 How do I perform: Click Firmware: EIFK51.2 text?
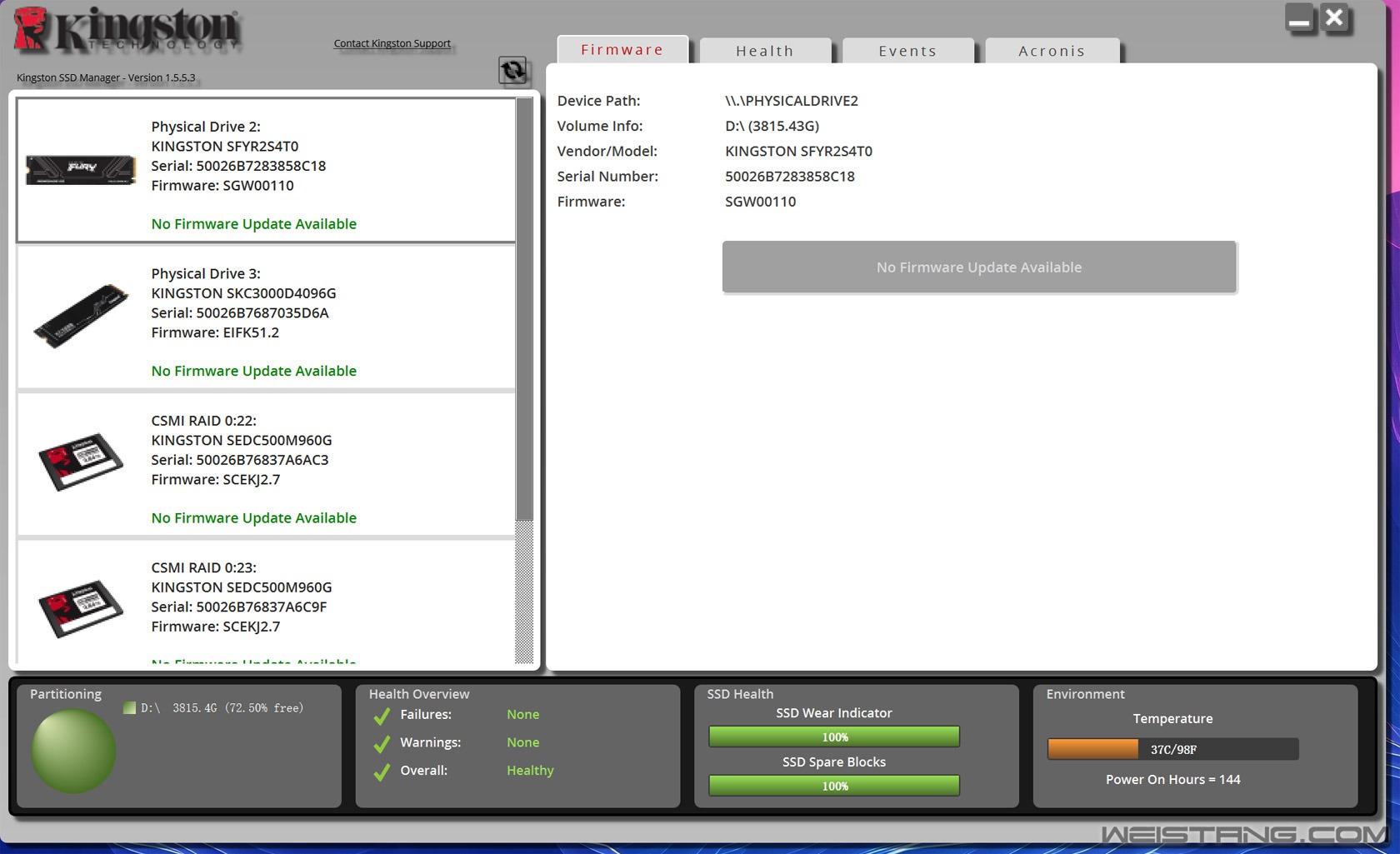tap(215, 332)
